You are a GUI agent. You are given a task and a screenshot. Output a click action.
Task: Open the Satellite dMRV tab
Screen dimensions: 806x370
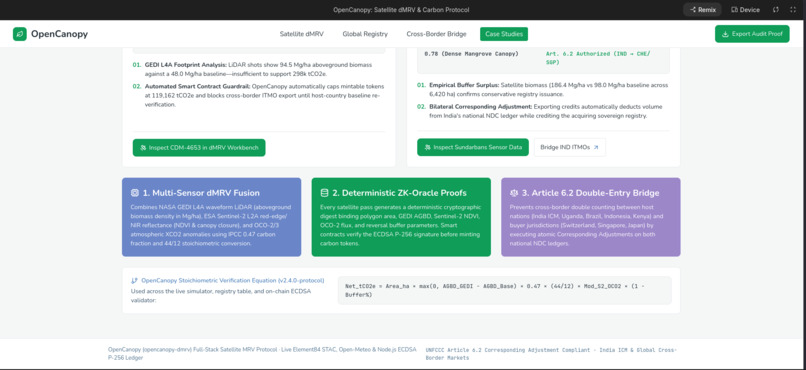coord(302,34)
